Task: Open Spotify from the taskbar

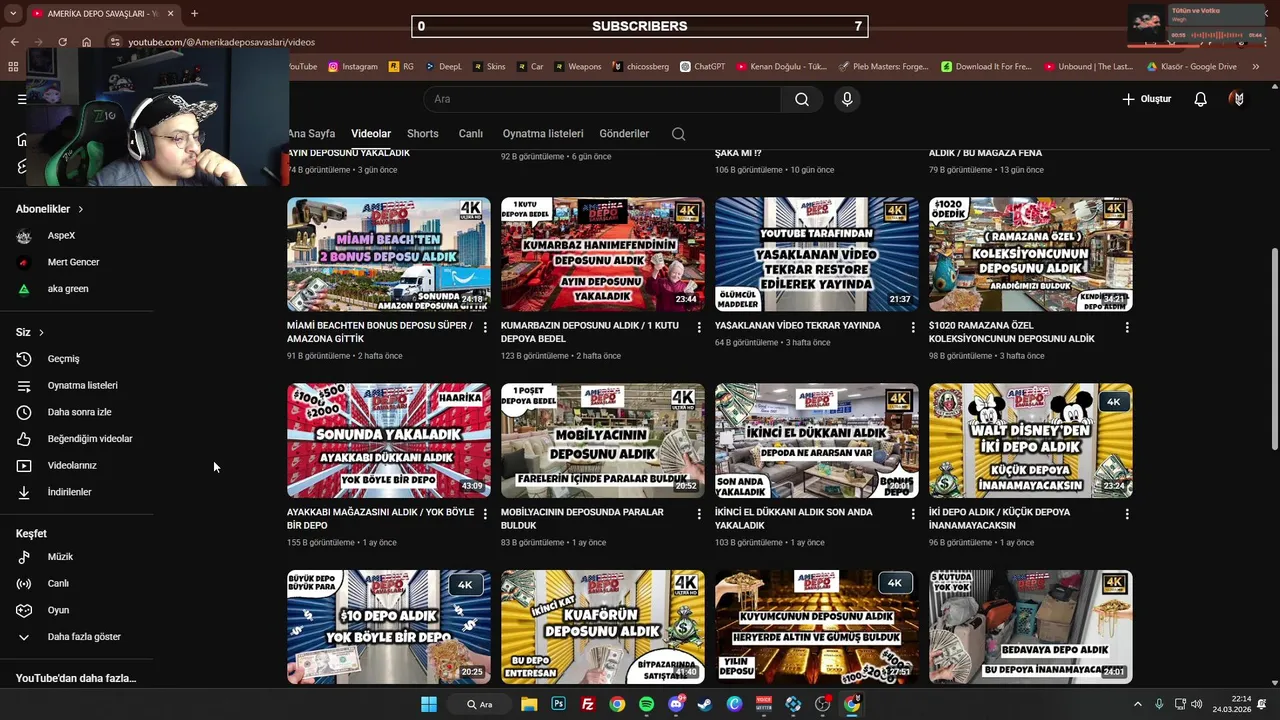Action: 646,704
